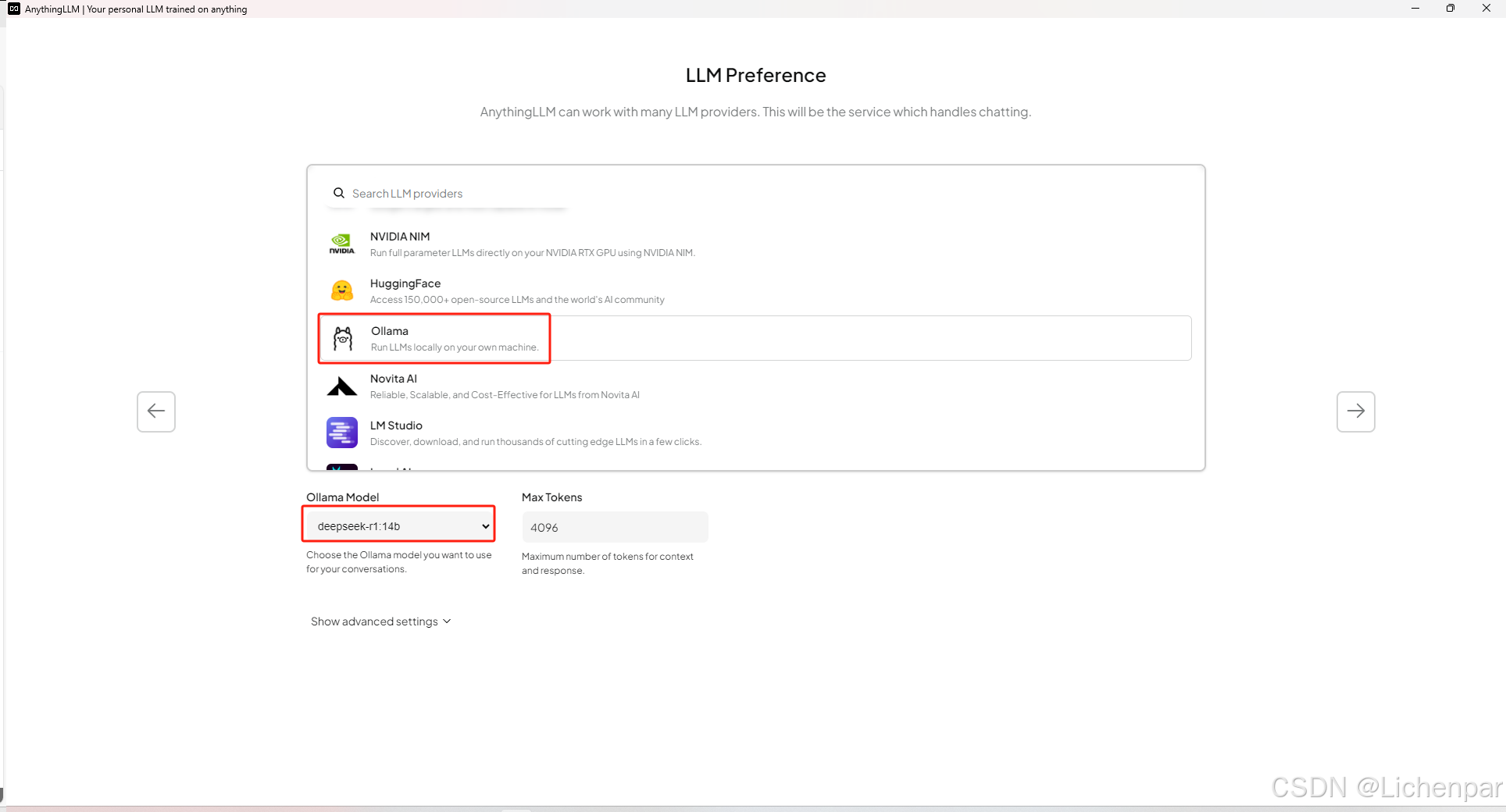1506x812 pixels.
Task: Click the Ollama llama icon
Action: [343, 339]
